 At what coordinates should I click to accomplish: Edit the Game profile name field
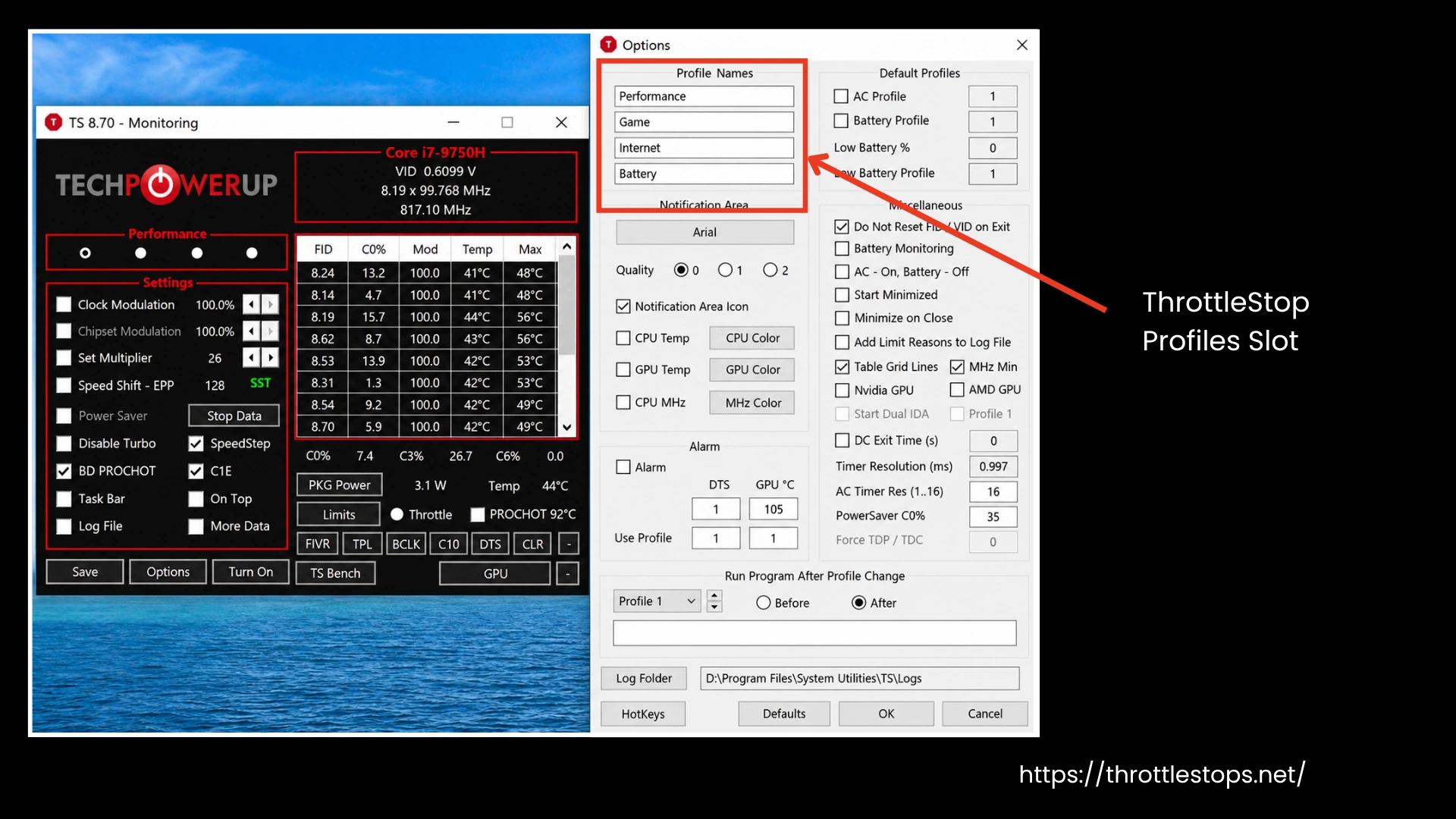704,122
